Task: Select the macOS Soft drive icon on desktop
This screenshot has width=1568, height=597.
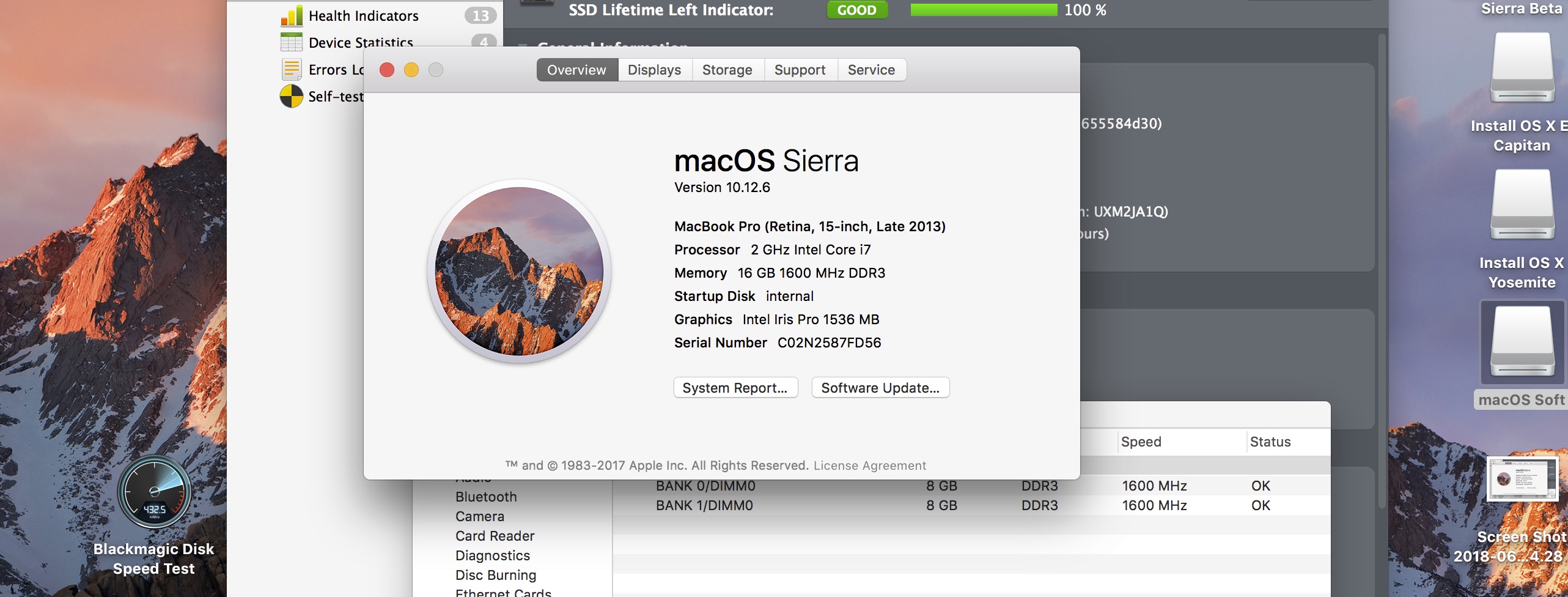Action: (x=1522, y=343)
